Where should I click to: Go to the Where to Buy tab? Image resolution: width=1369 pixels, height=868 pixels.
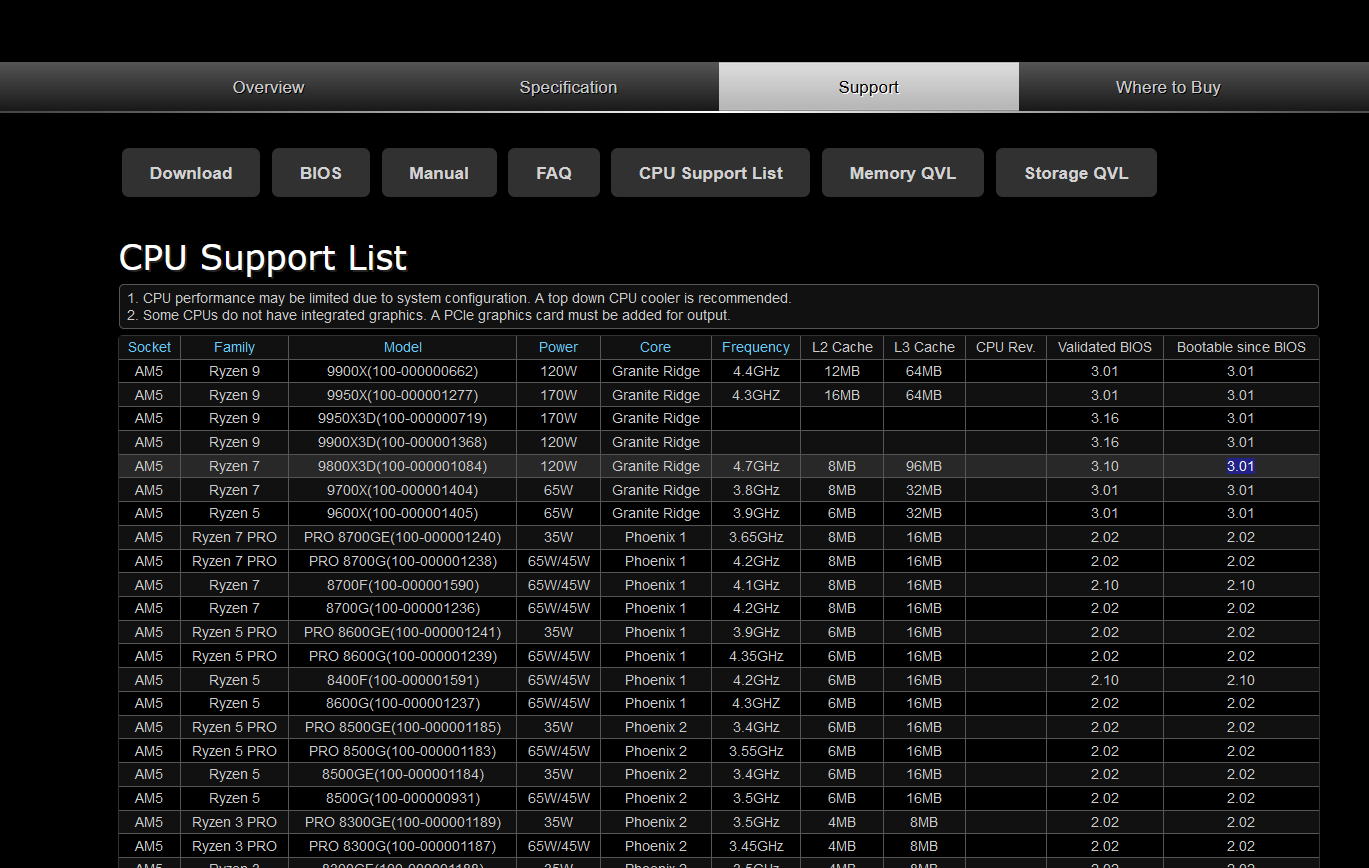(1168, 87)
